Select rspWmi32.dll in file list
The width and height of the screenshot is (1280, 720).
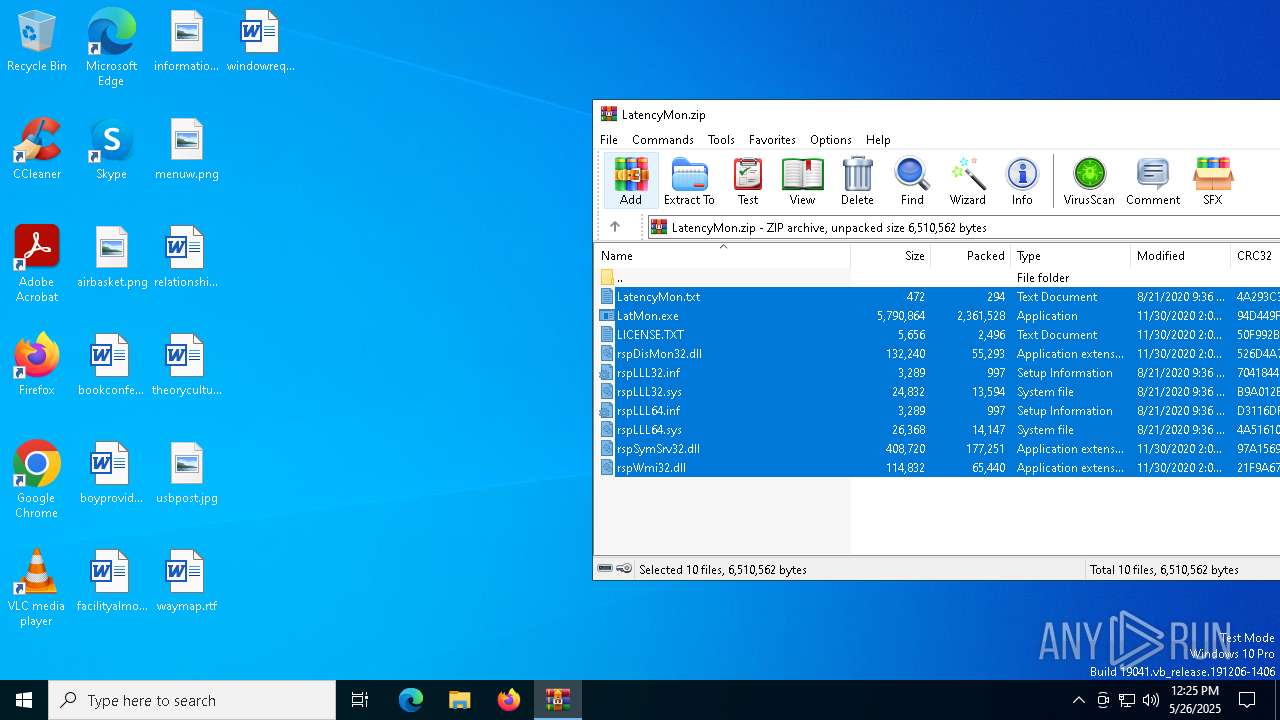[x=937, y=468]
